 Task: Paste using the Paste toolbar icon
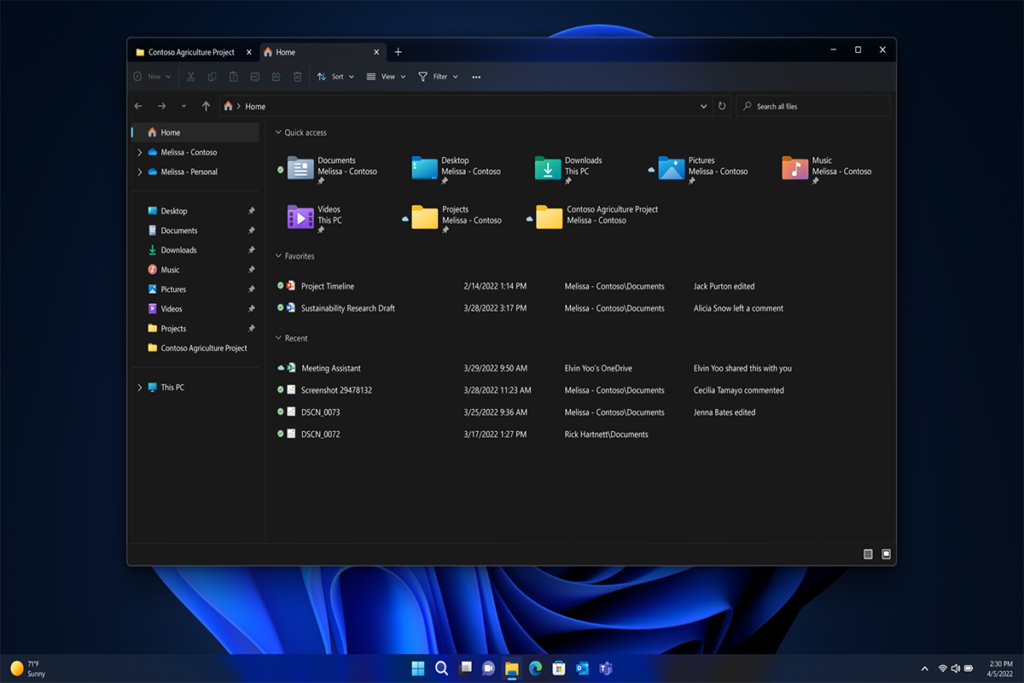coord(233,76)
